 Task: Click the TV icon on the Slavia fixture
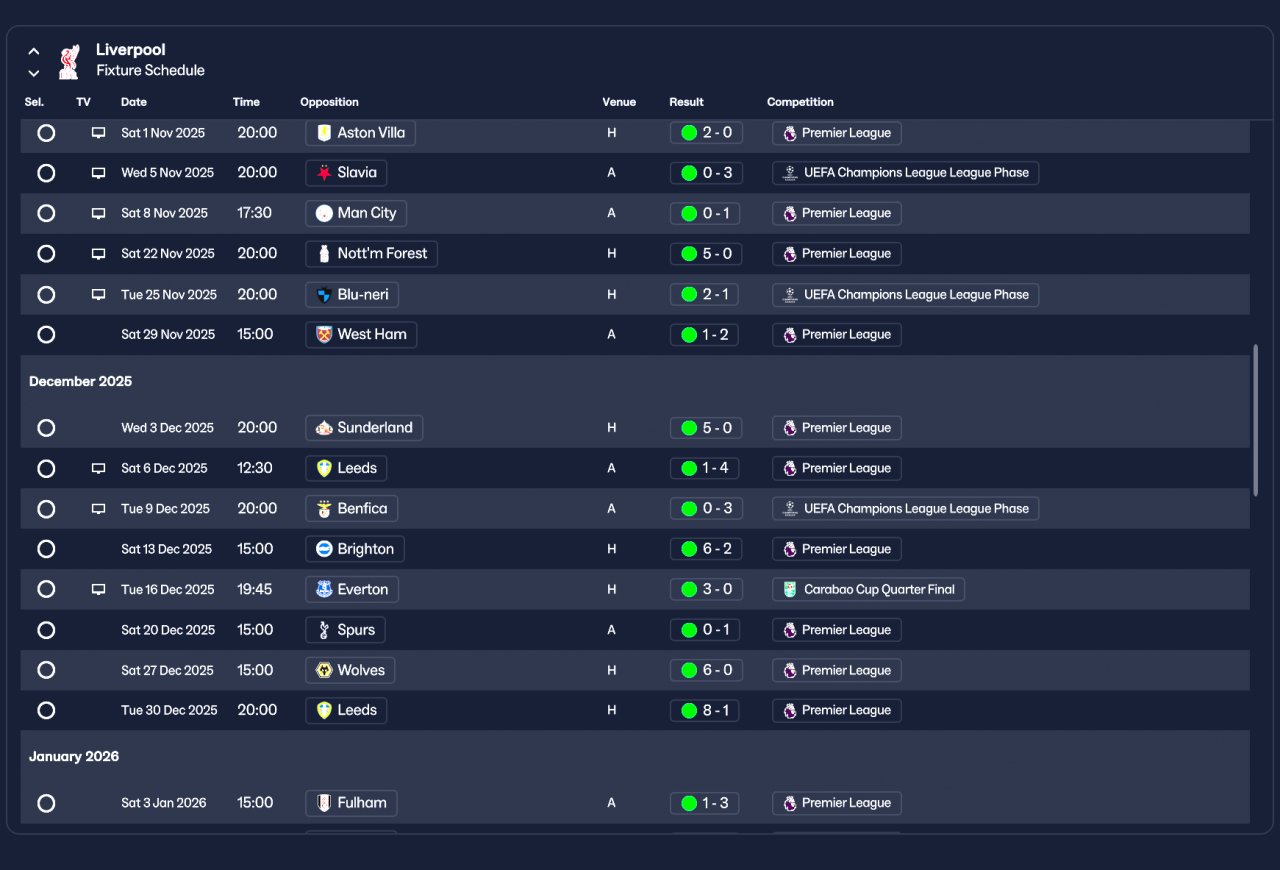tap(98, 173)
